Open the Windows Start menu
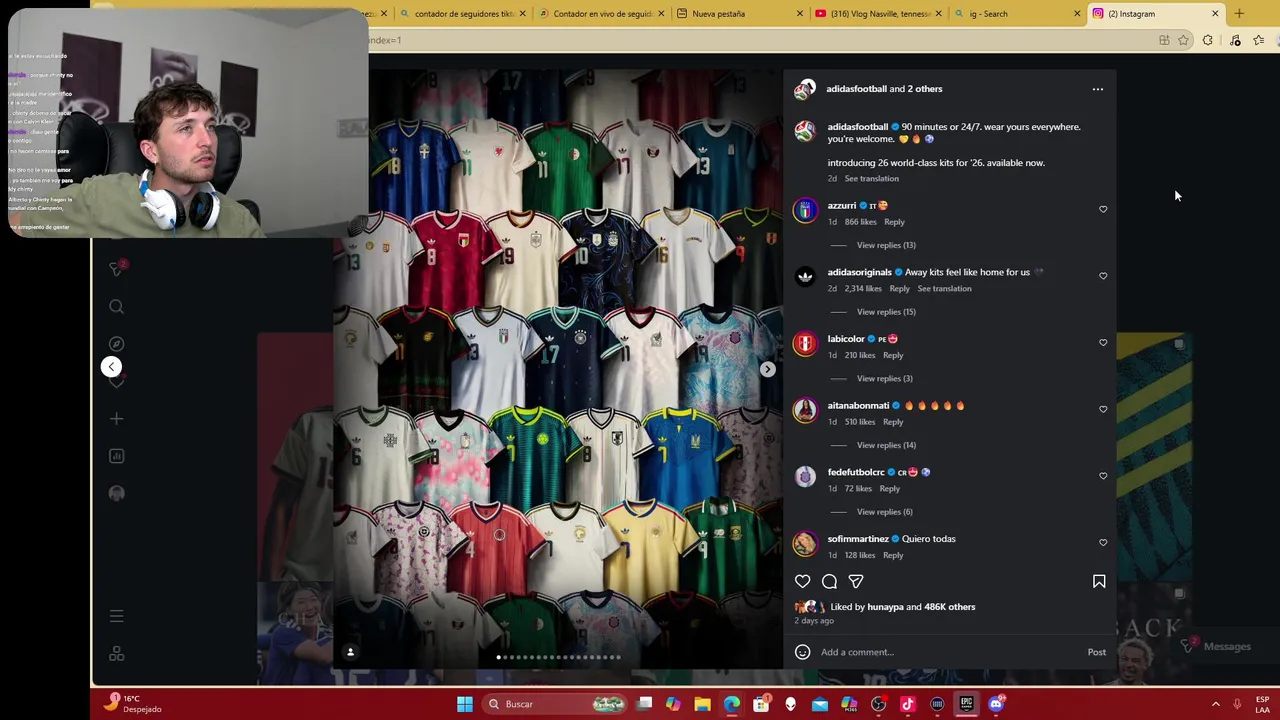1280x720 pixels. tap(465, 704)
